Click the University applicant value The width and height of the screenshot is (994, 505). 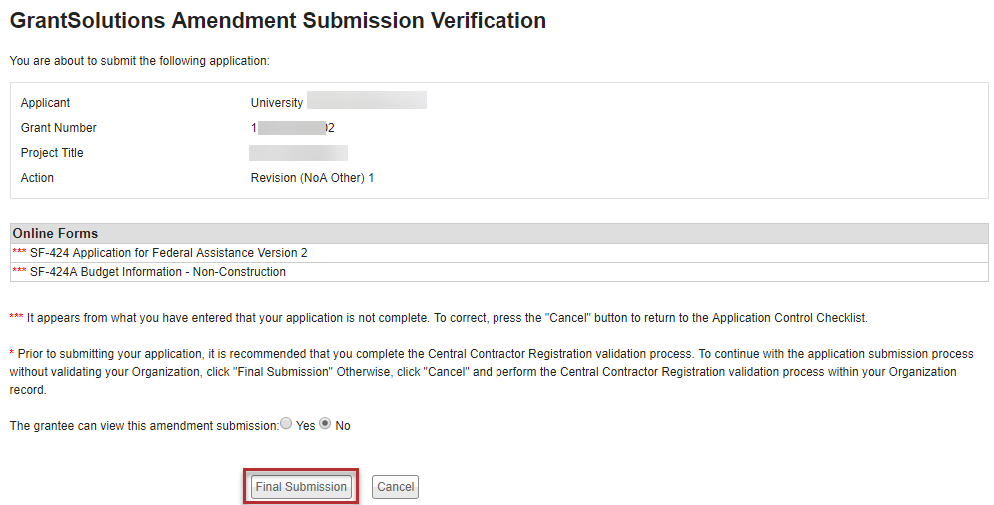[x=277, y=103]
